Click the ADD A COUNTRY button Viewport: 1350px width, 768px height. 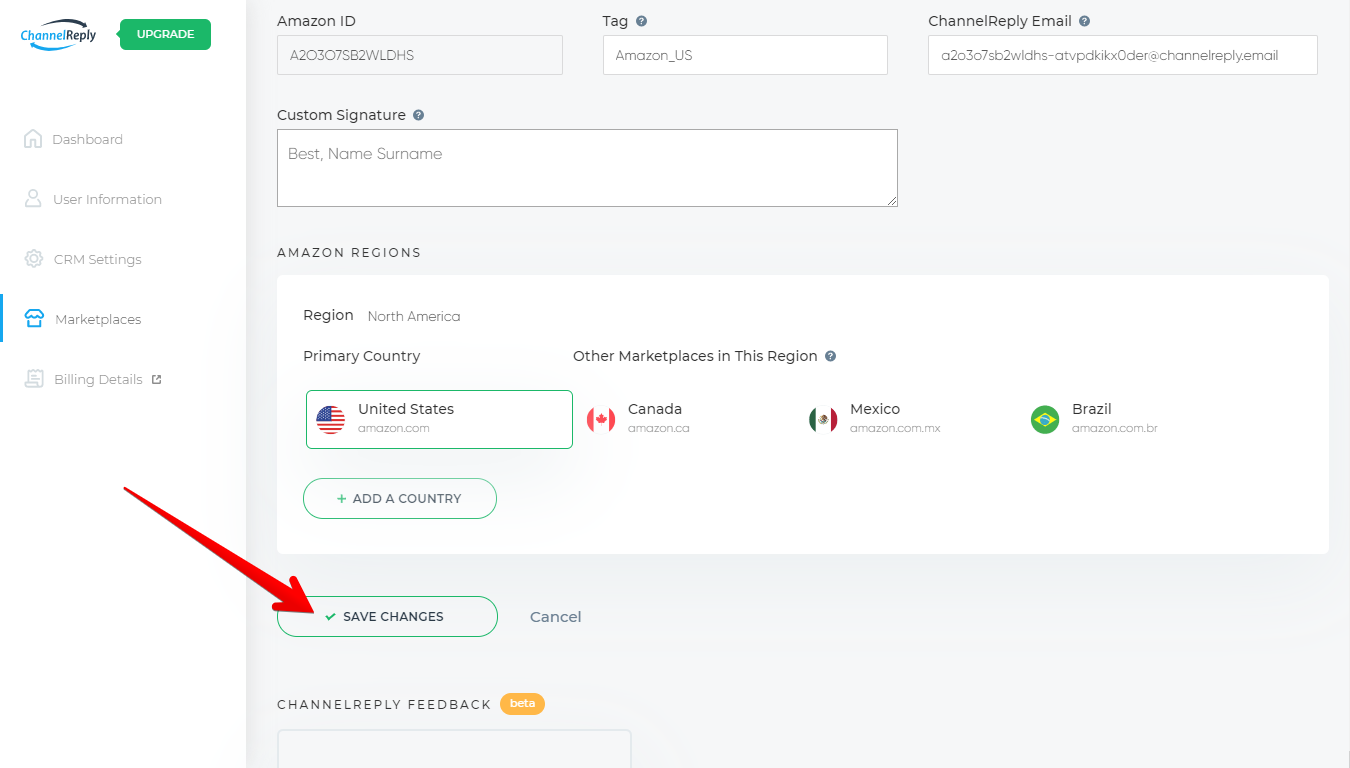tap(400, 498)
